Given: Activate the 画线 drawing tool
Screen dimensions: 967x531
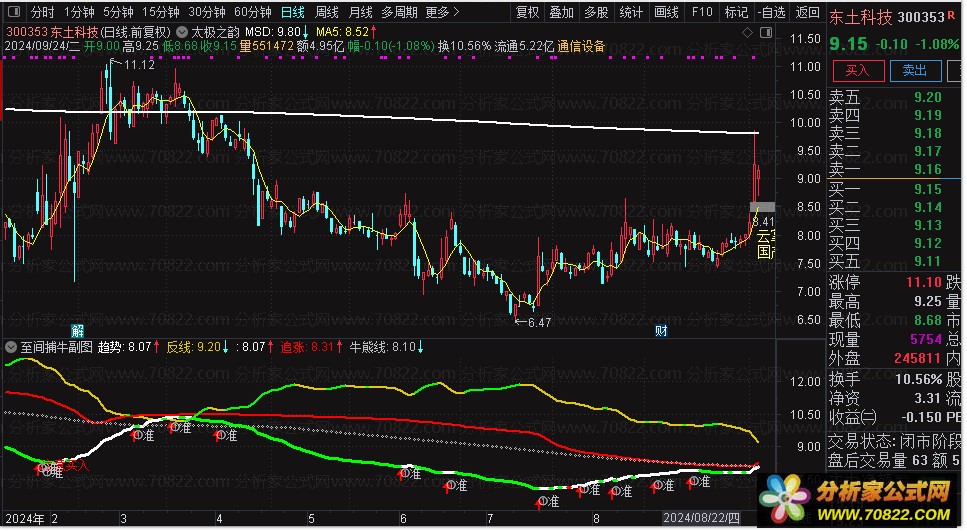Looking at the screenshot, I should (x=666, y=12).
